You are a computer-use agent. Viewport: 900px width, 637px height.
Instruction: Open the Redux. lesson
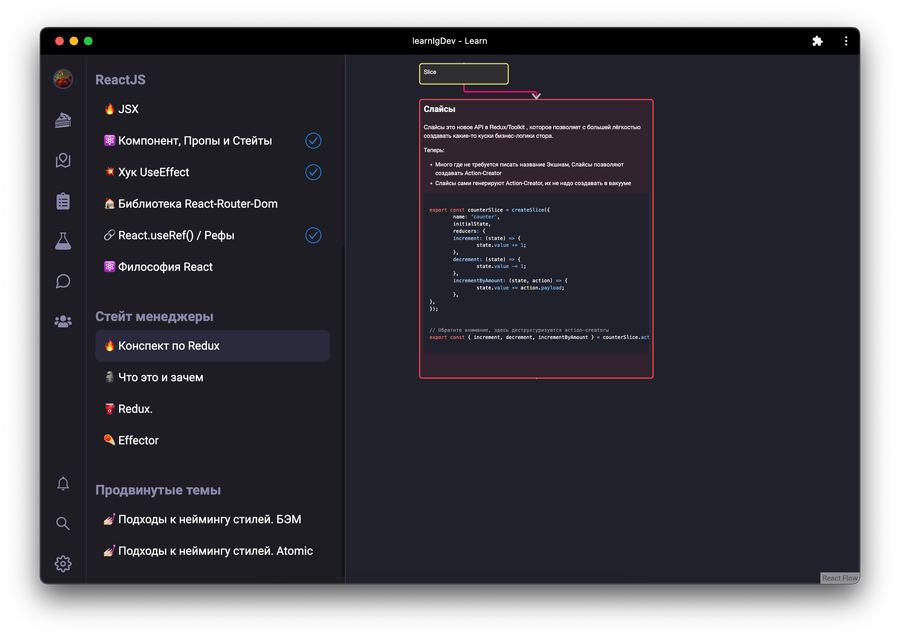click(x=212, y=409)
